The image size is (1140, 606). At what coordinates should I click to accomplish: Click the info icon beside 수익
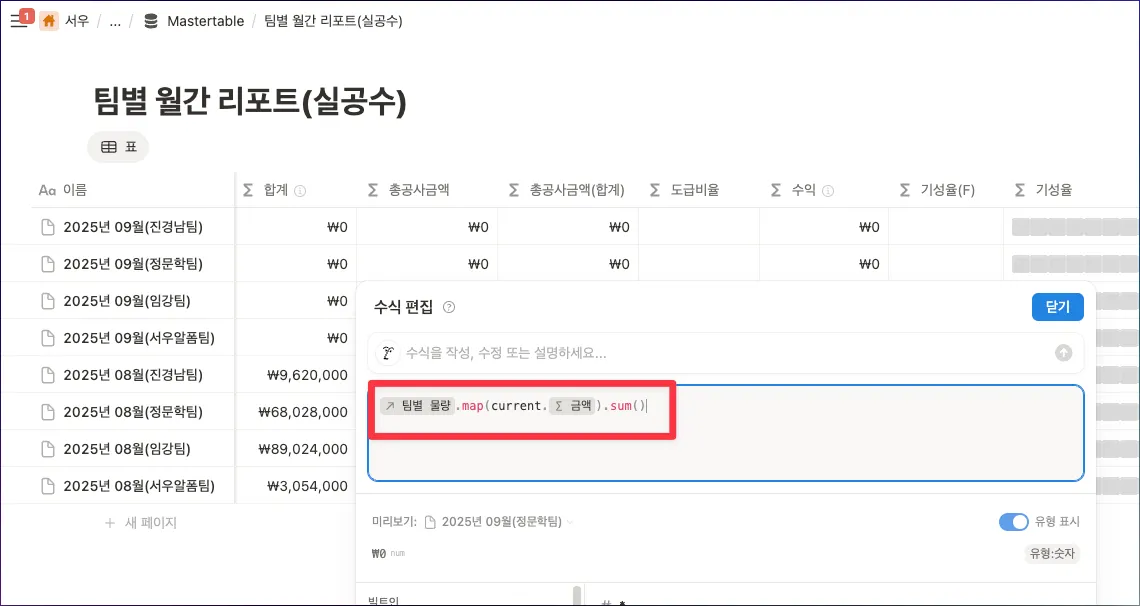tap(827, 191)
